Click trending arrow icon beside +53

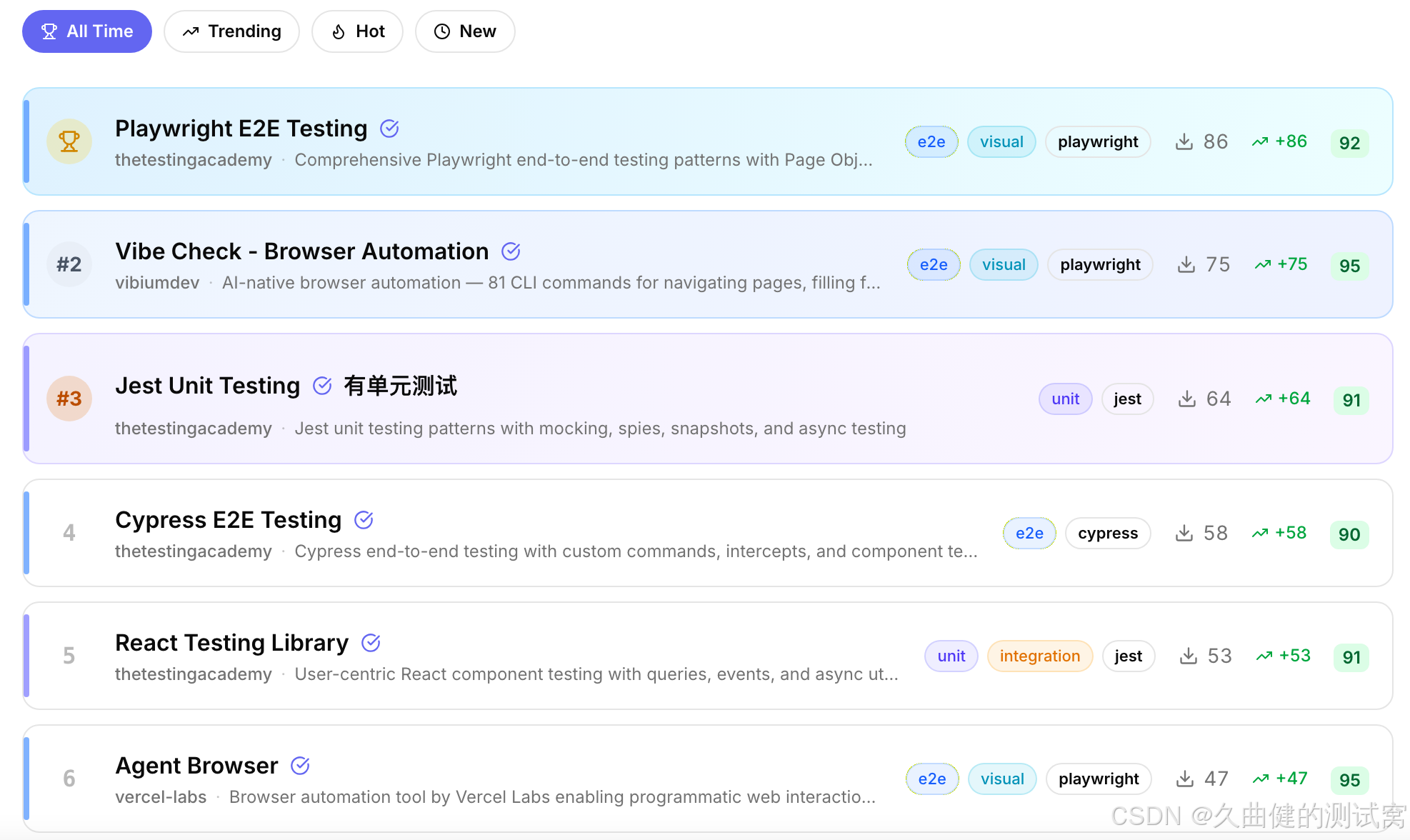(x=1264, y=656)
